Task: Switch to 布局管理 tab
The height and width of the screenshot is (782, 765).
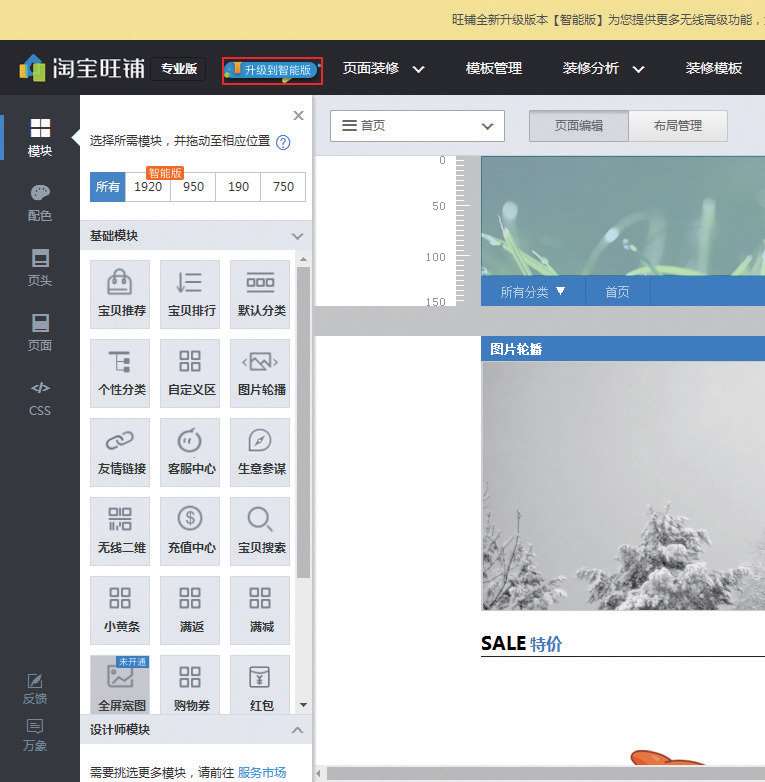Action: point(678,126)
